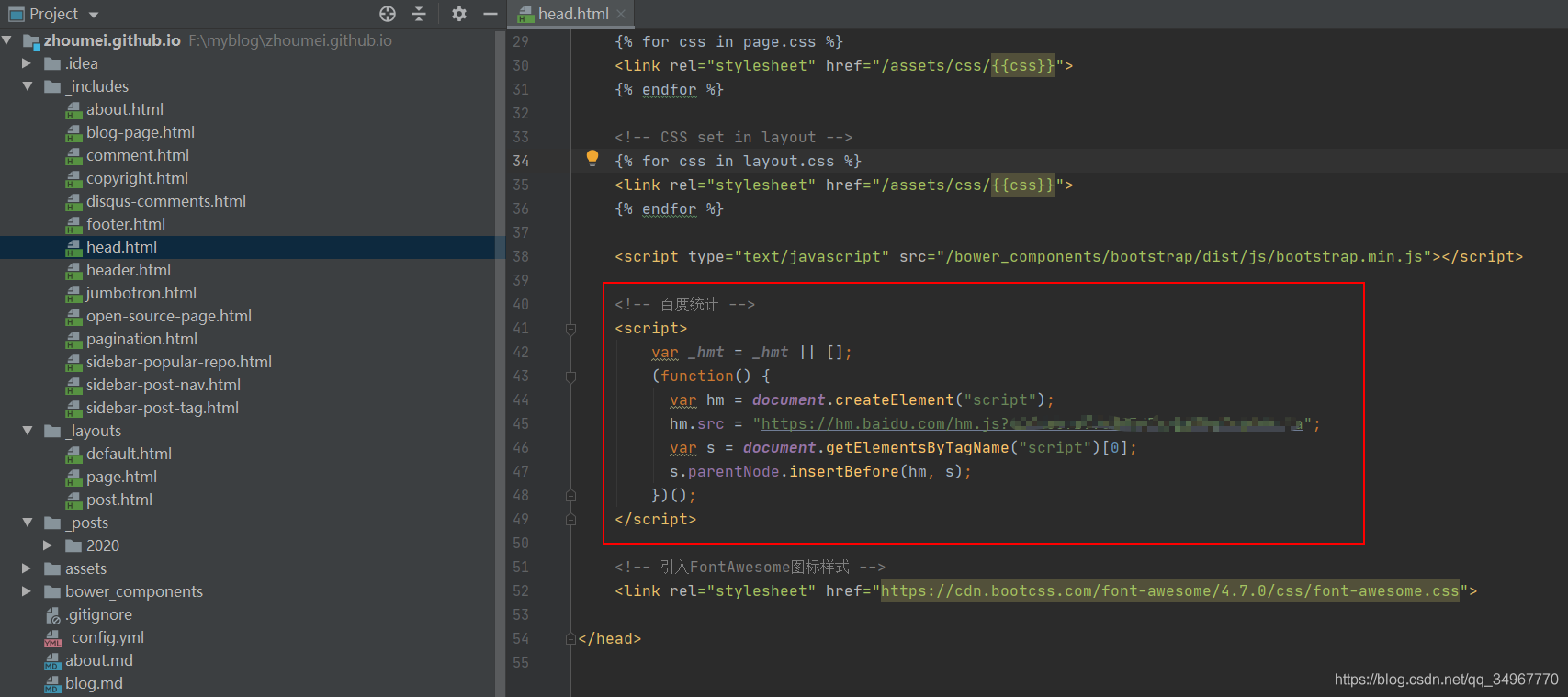Viewport: 1568px width, 697px height.
Task: Collapse the _posts folder
Action: pos(27,523)
